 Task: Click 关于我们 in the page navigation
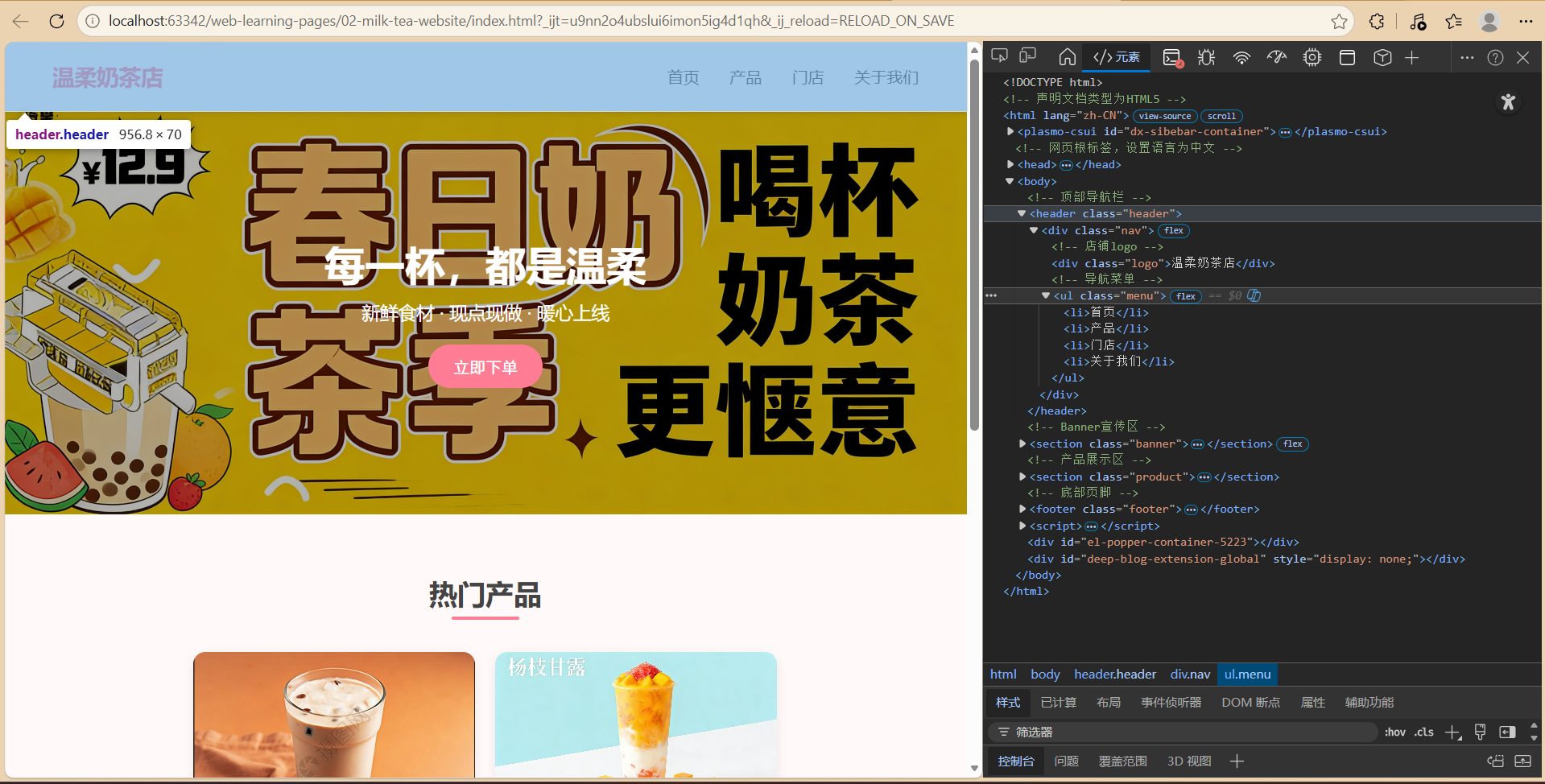click(886, 77)
